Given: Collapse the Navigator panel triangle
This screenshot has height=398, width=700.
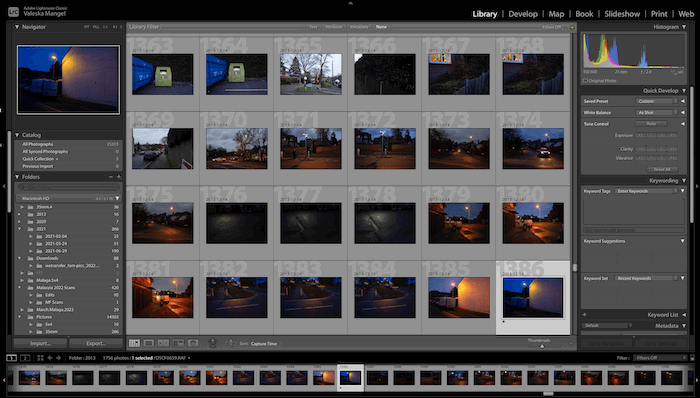Looking at the screenshot, I should tap(17, 27).
